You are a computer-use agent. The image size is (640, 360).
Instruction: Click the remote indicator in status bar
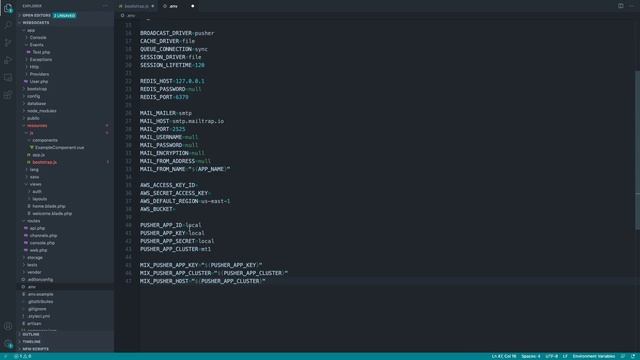tap(5, 356)
